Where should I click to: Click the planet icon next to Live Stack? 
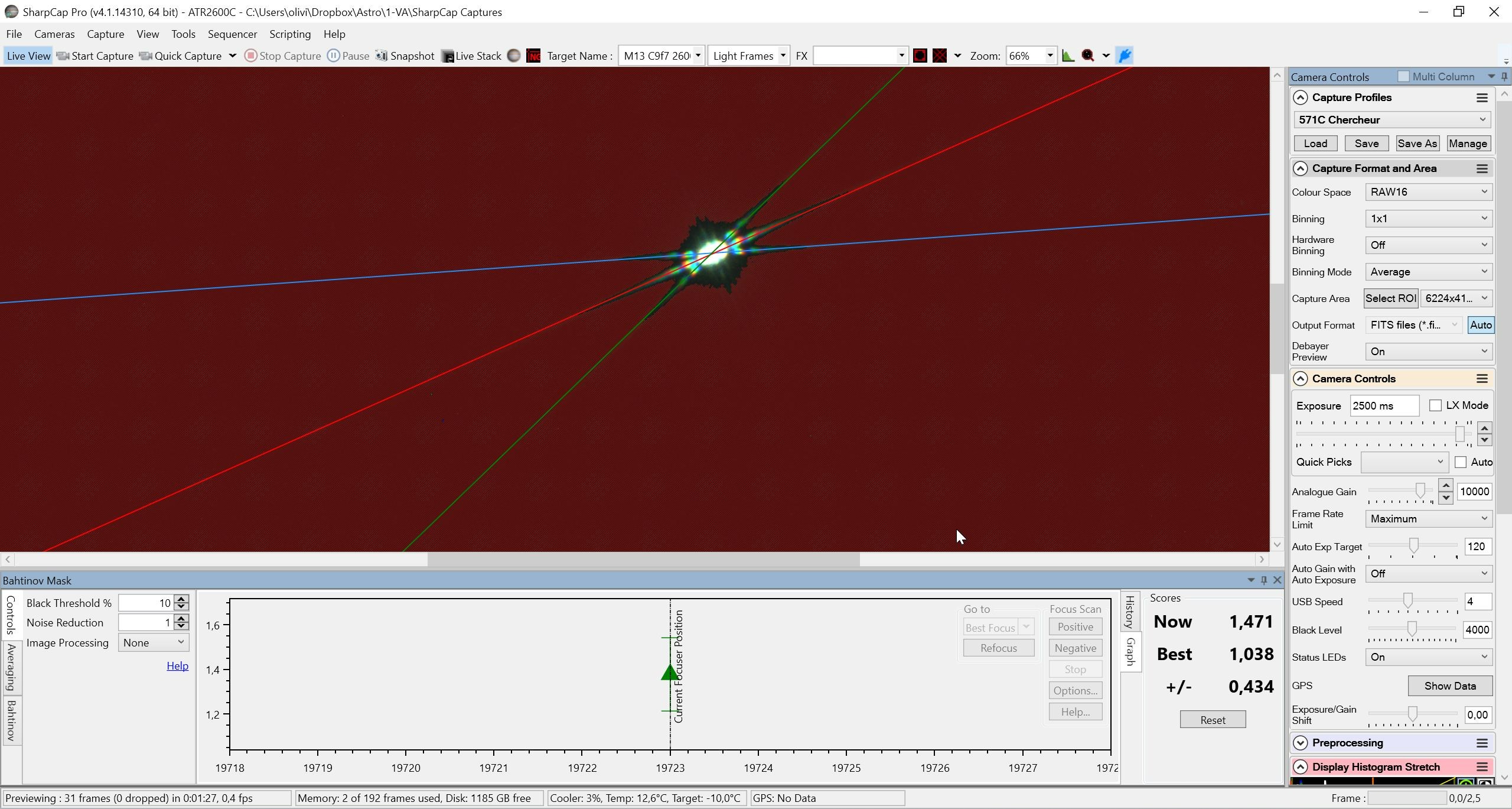click(x=514, y=56)
